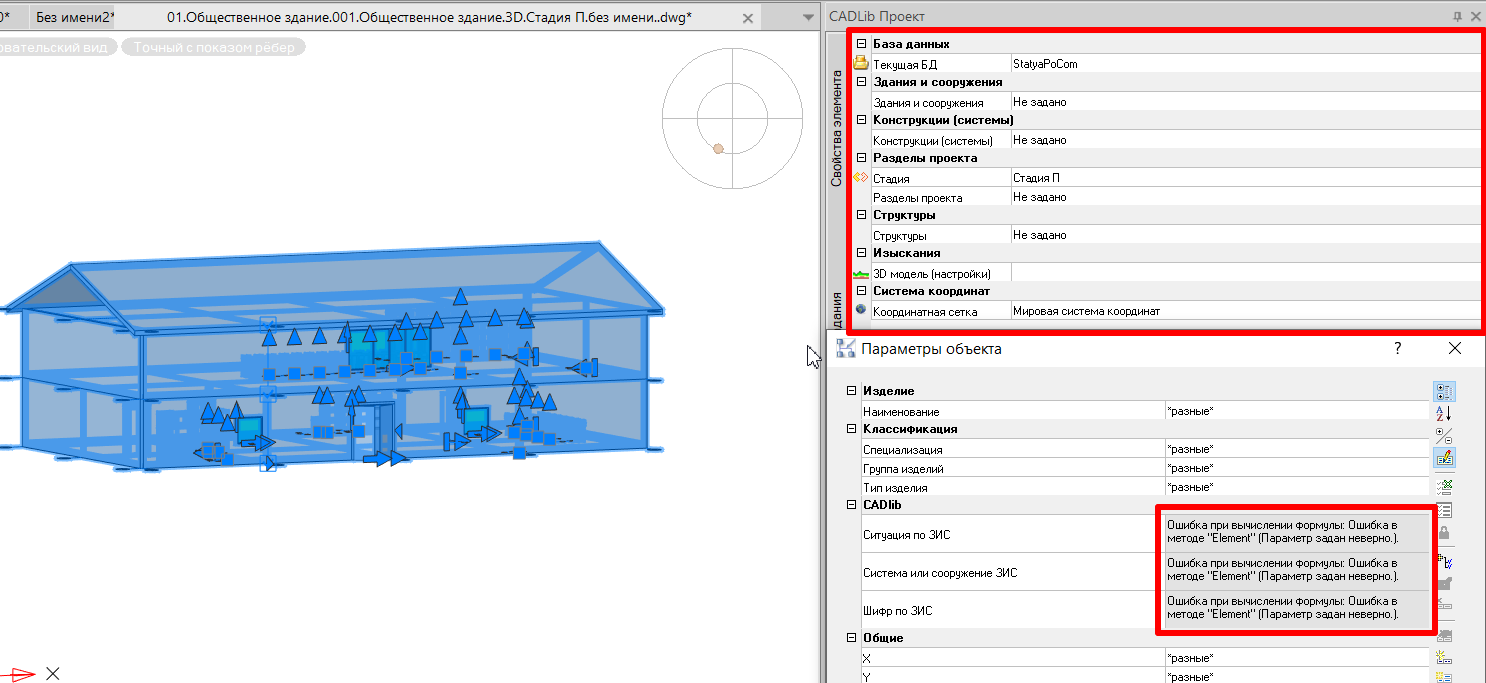Open the document tabs list dropdown arrow
1486x683 pixels.
coord(808,18)
